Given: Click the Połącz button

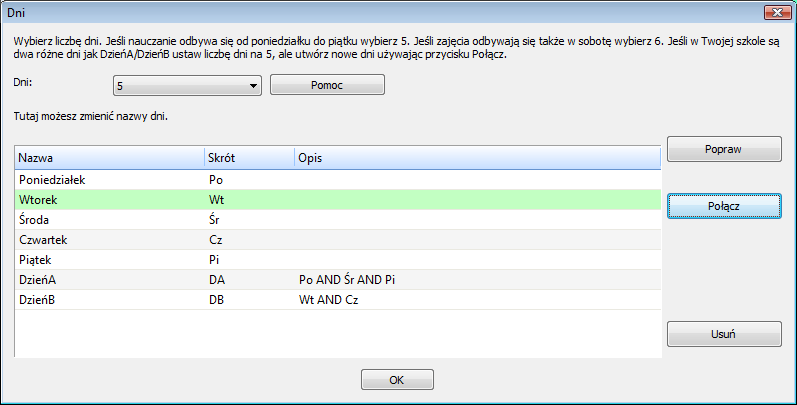Looking at the screenshot, I should [x=724, y=206].
